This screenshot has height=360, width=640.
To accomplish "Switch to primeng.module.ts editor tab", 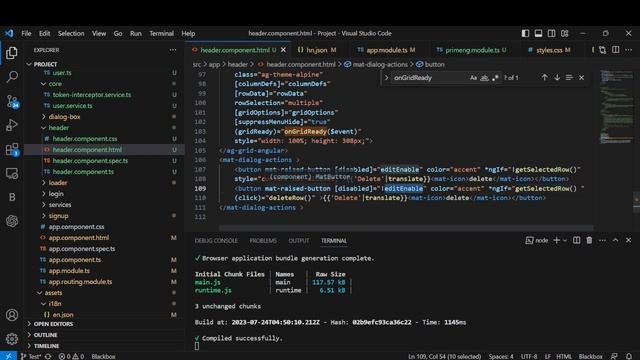I will point(471,50).
